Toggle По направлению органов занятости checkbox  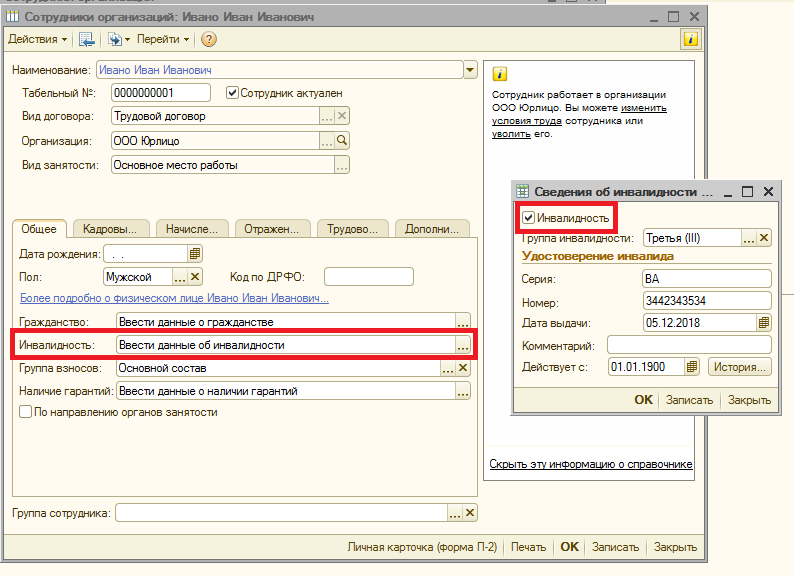25,411
